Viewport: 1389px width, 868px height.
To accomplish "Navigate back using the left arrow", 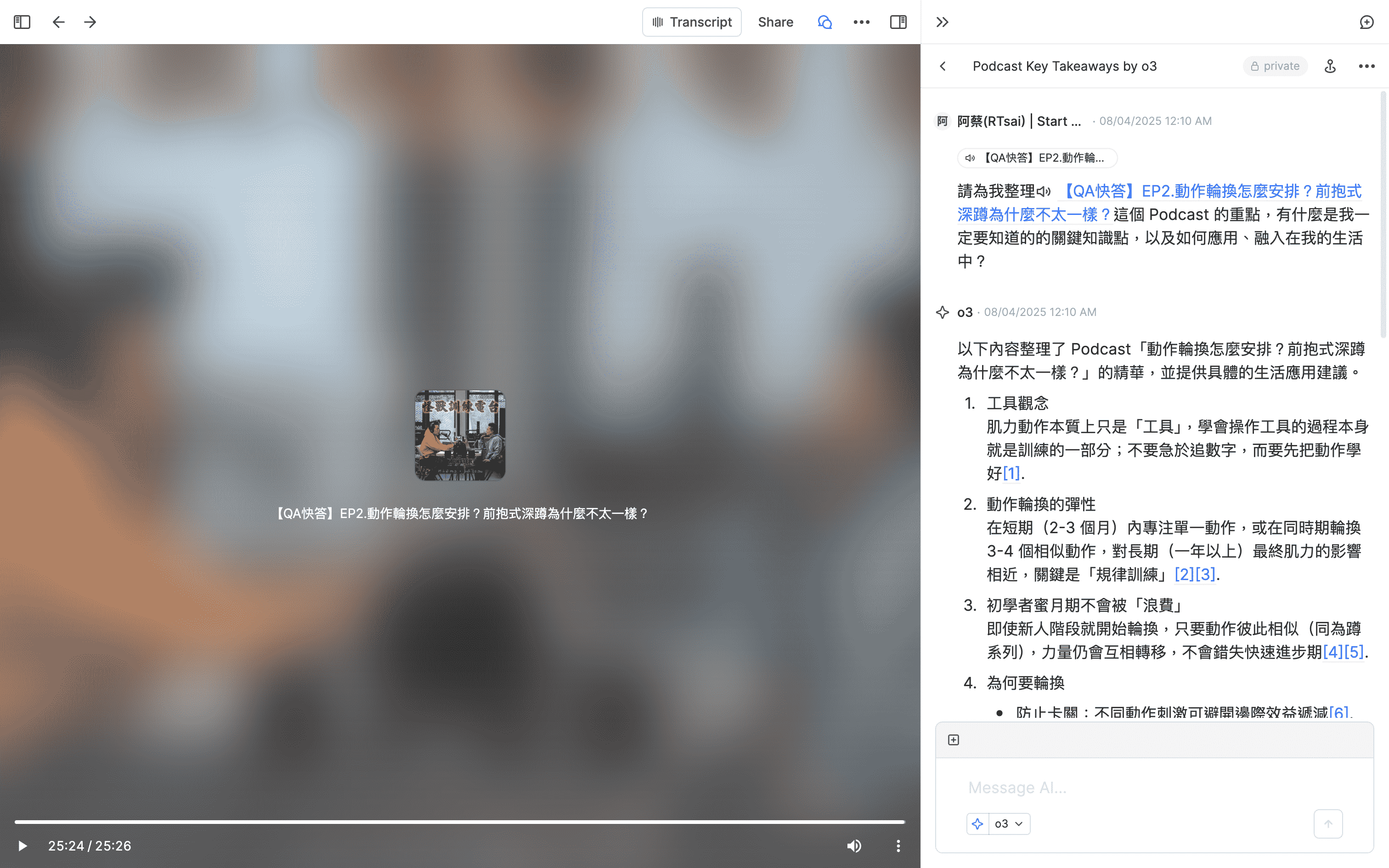I will pyautogui.click(x=58, y=22).
